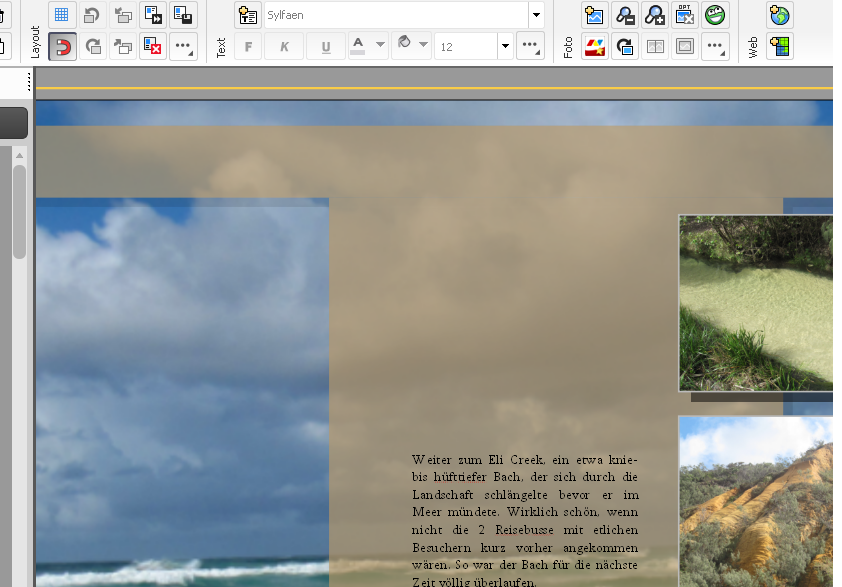Click the delete layout icon with red X
Image resolution: width=842 pixels, height=587 pixels.
(x=153, y=46)
